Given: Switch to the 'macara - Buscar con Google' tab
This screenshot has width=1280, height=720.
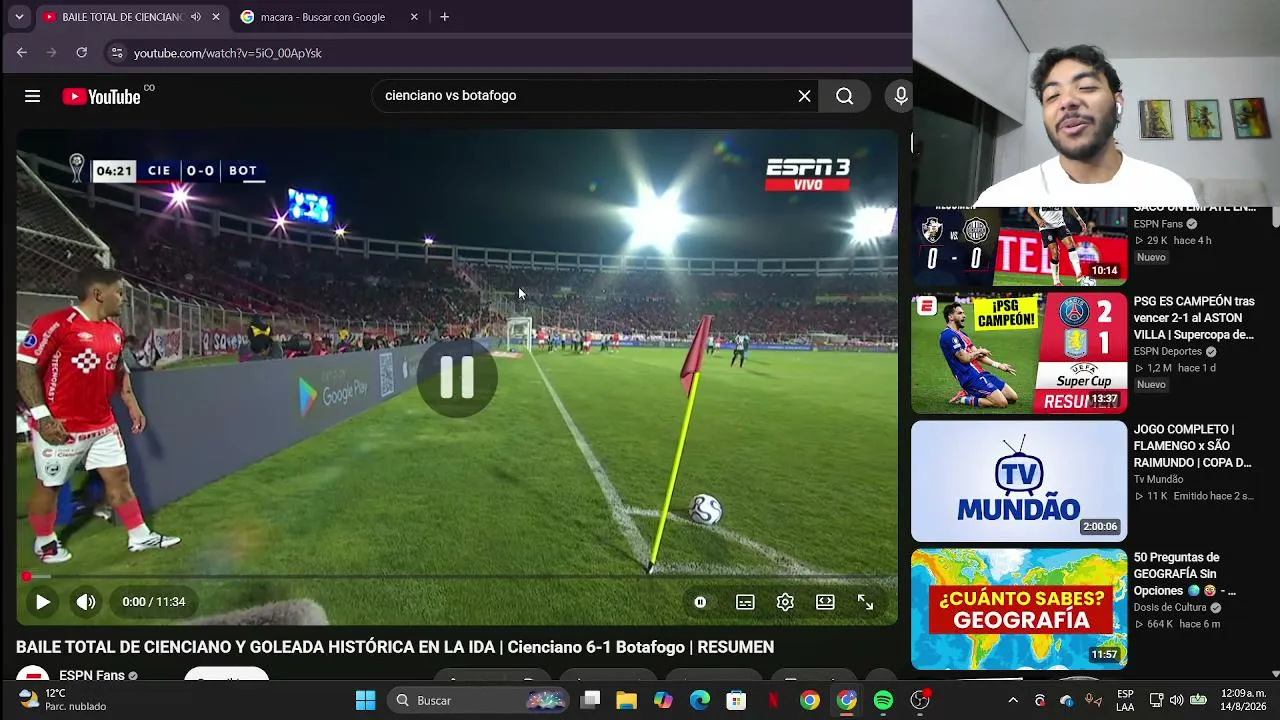Looking at the screenshot, I should pyautogui.click(x=322, y=17).
